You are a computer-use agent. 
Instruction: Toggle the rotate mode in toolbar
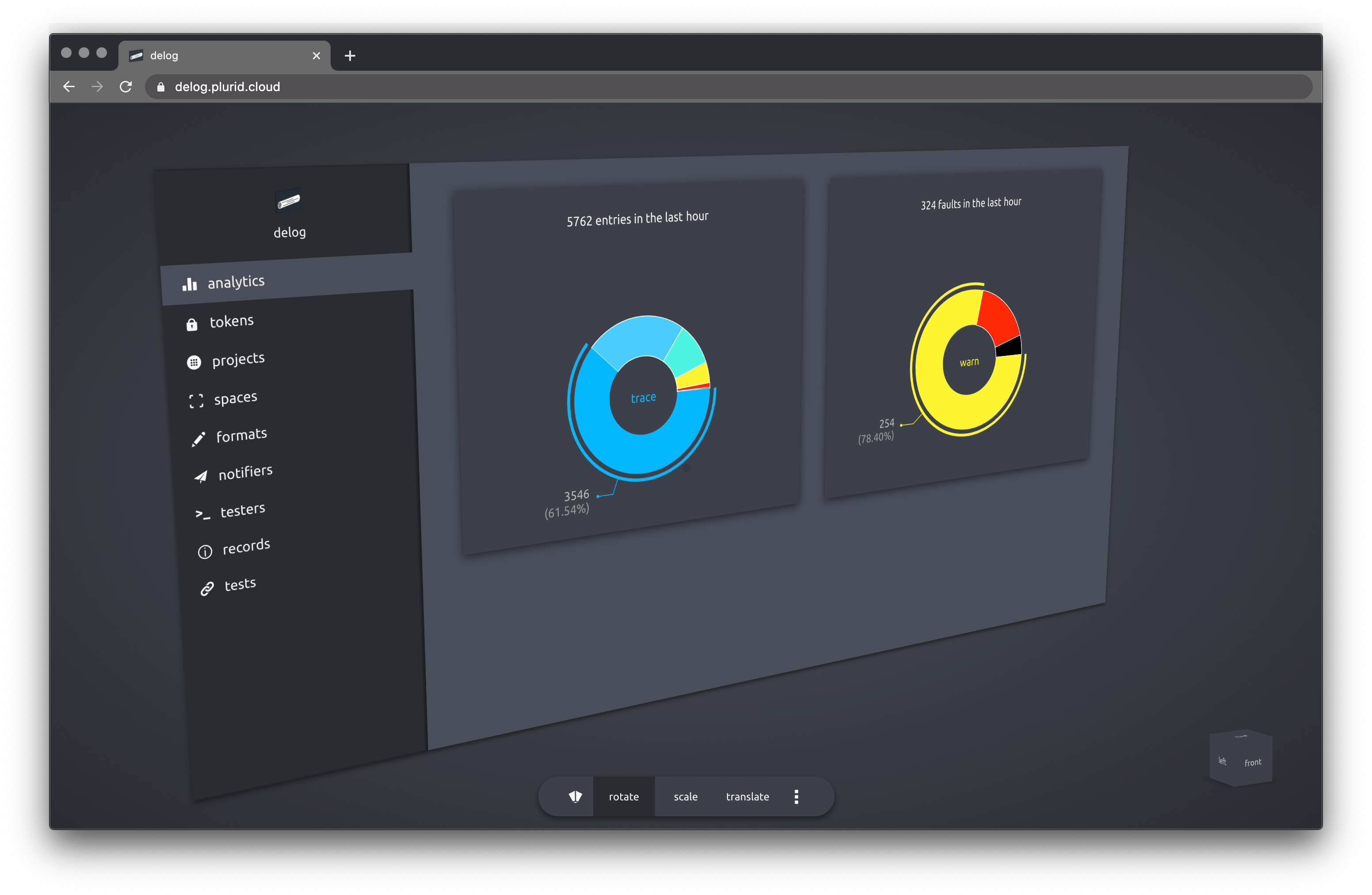pyautogui.click(x=623, y=796)
